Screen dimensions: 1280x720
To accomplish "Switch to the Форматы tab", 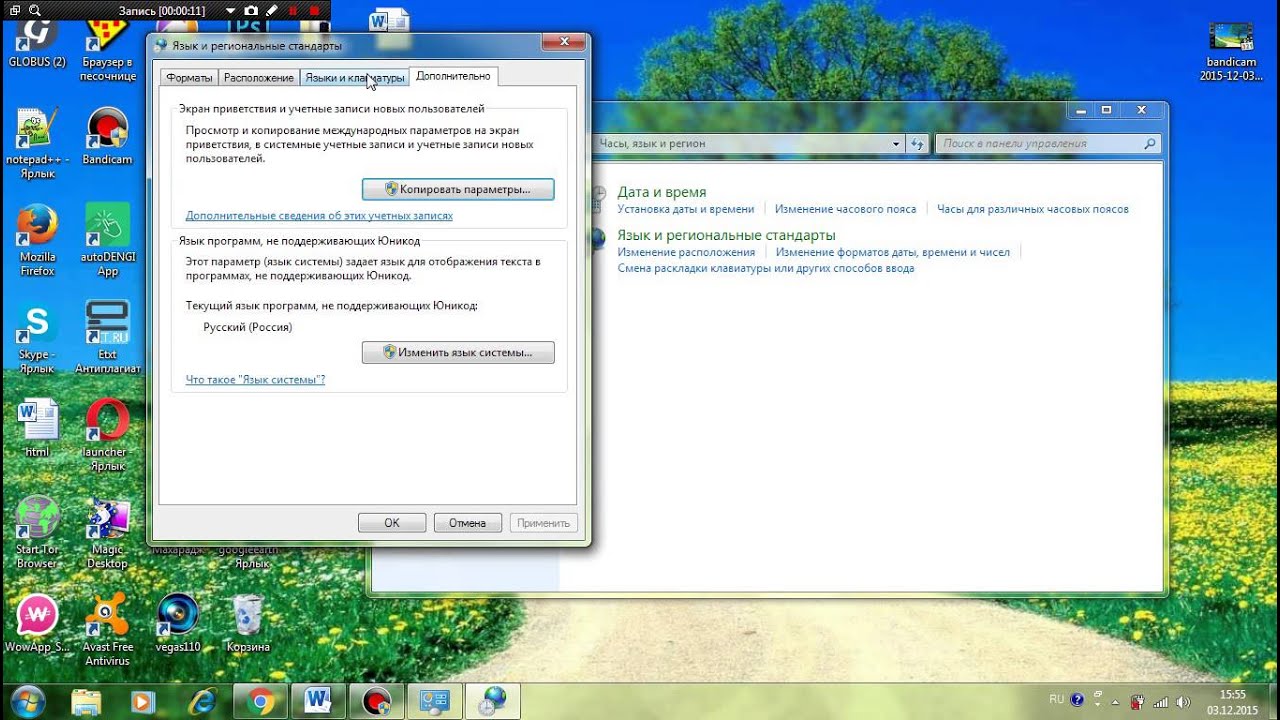I will pyautogui.click(x=189, y=78).
